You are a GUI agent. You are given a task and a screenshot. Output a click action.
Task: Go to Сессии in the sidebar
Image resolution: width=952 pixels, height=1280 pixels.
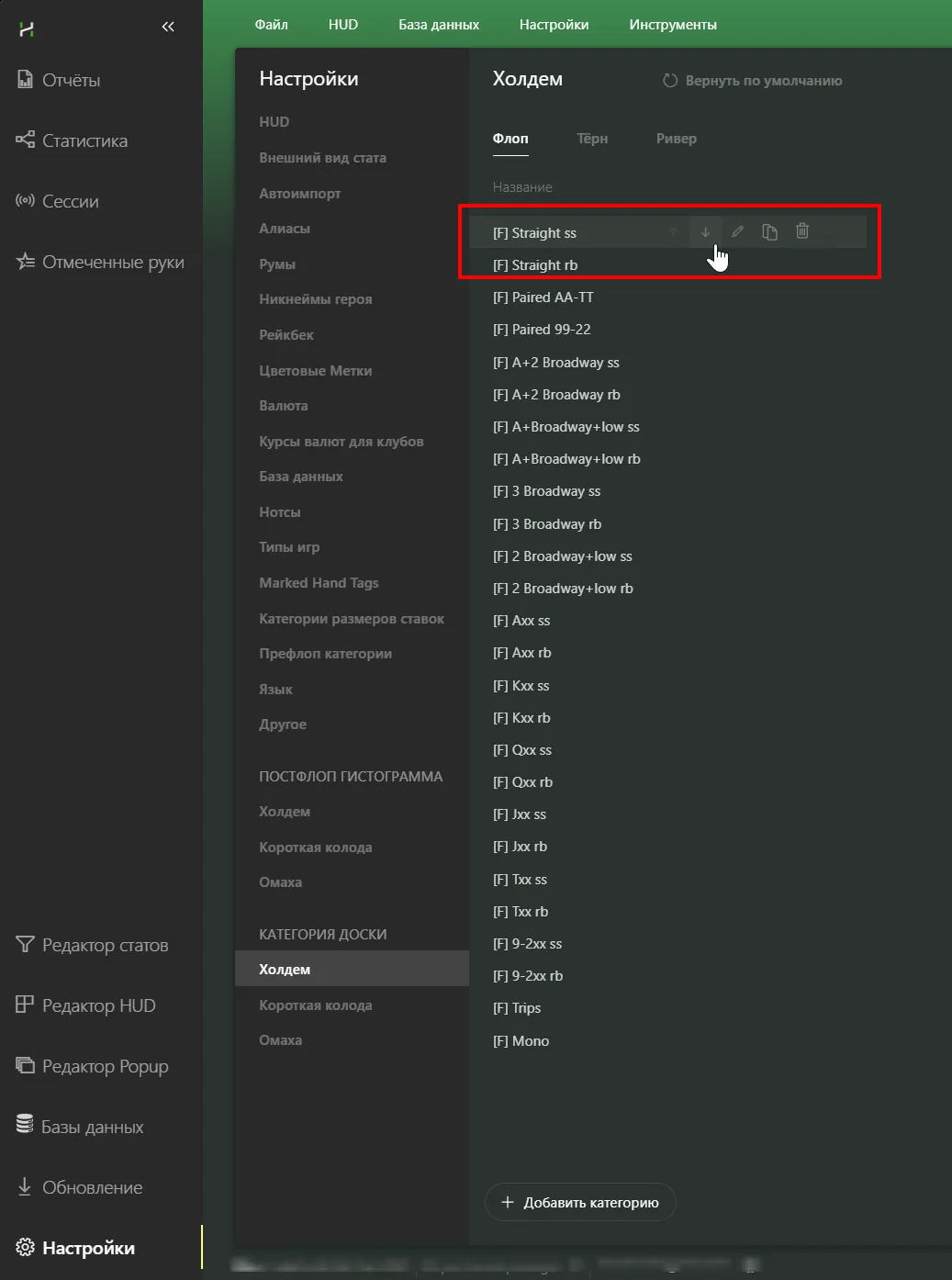(x=70, y=202)
